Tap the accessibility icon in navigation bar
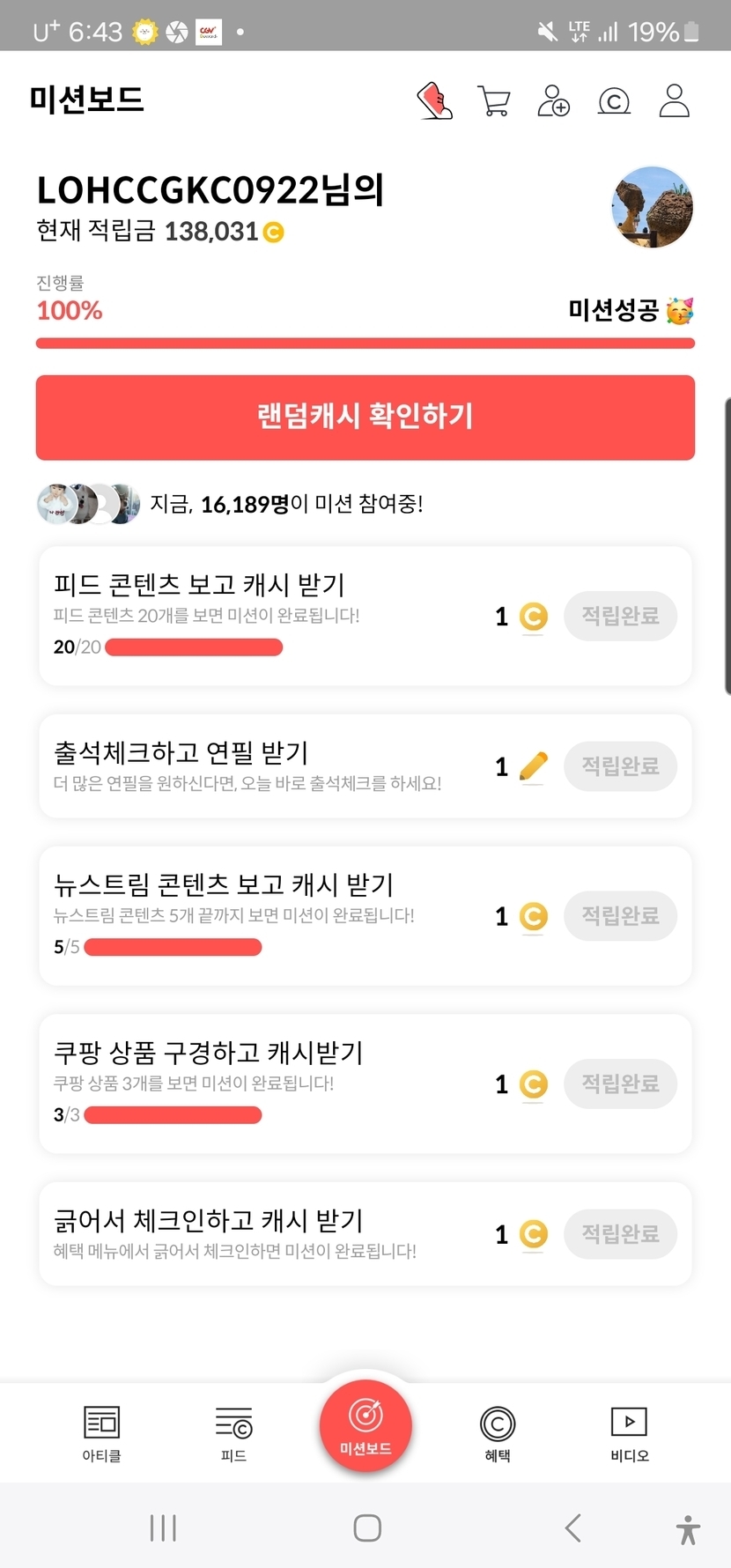731x1568 pixels. pos(688,1529)
